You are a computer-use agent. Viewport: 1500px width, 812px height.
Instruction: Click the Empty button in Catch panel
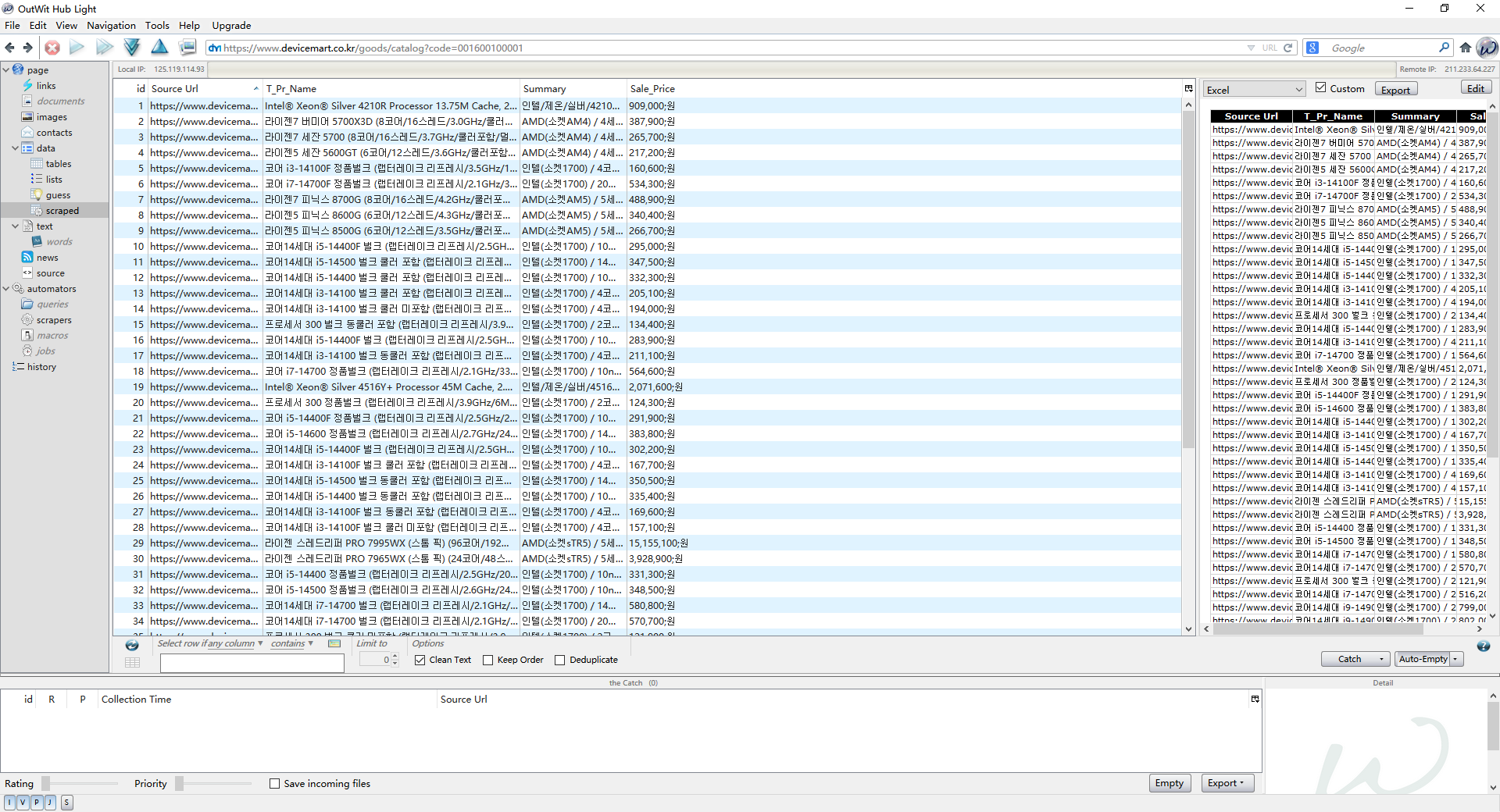click(1169, 783)
